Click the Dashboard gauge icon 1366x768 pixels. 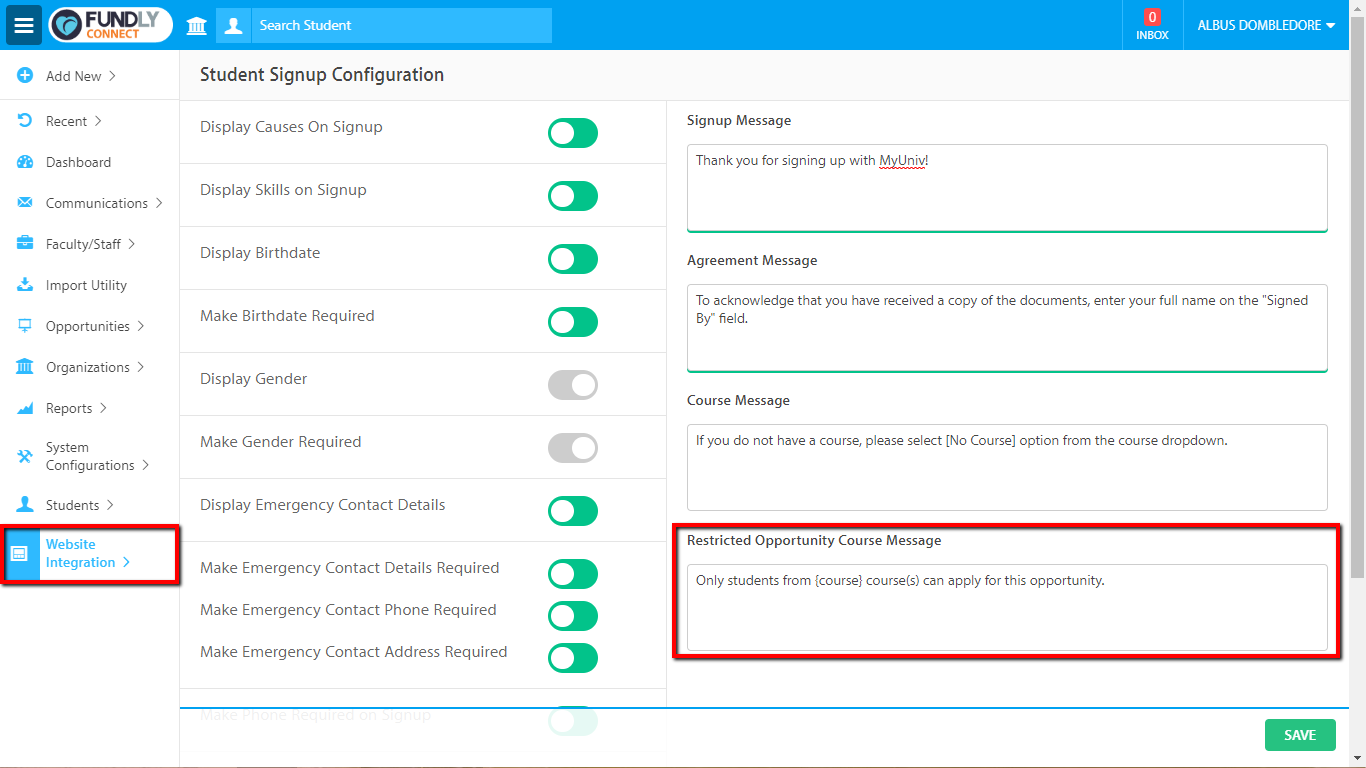[25, 162]
